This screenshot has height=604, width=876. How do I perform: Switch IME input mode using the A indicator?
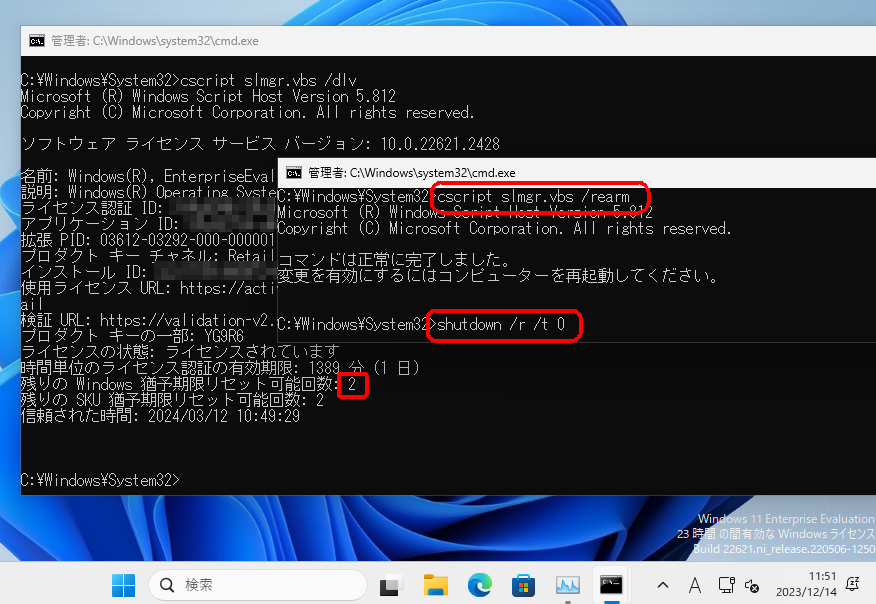[694, 585]
